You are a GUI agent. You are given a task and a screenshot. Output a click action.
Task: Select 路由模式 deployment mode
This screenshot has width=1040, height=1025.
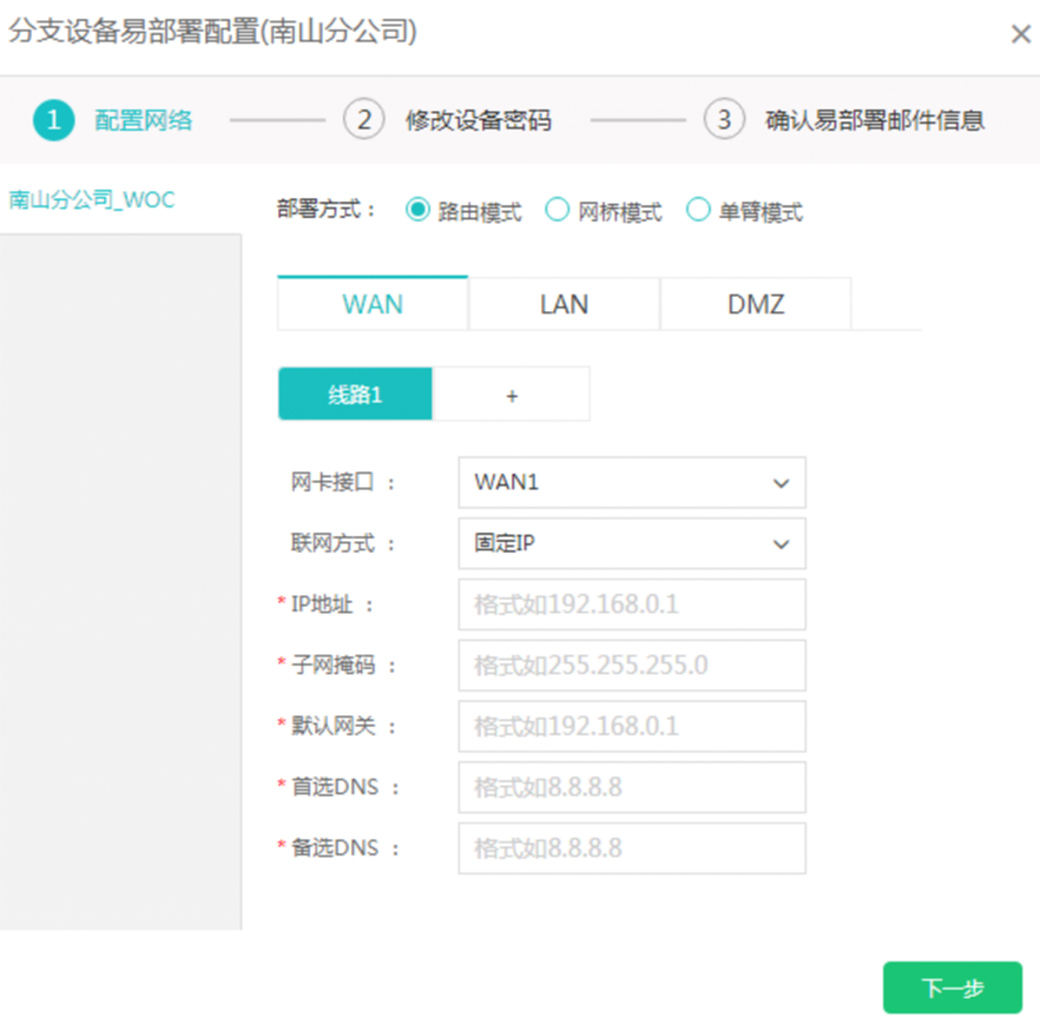[418, 211]
